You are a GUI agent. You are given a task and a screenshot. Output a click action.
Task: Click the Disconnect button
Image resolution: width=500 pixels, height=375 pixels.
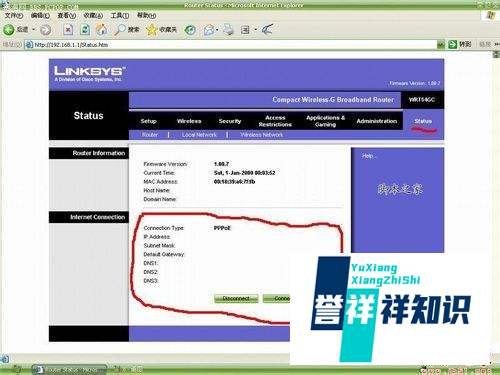(236, 298)
